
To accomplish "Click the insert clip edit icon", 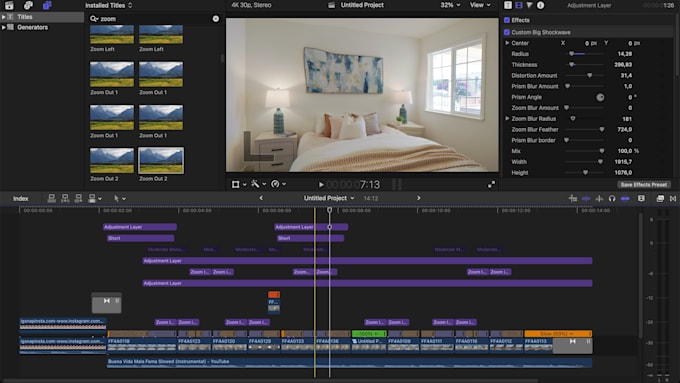I will click(x=65, y=198).
